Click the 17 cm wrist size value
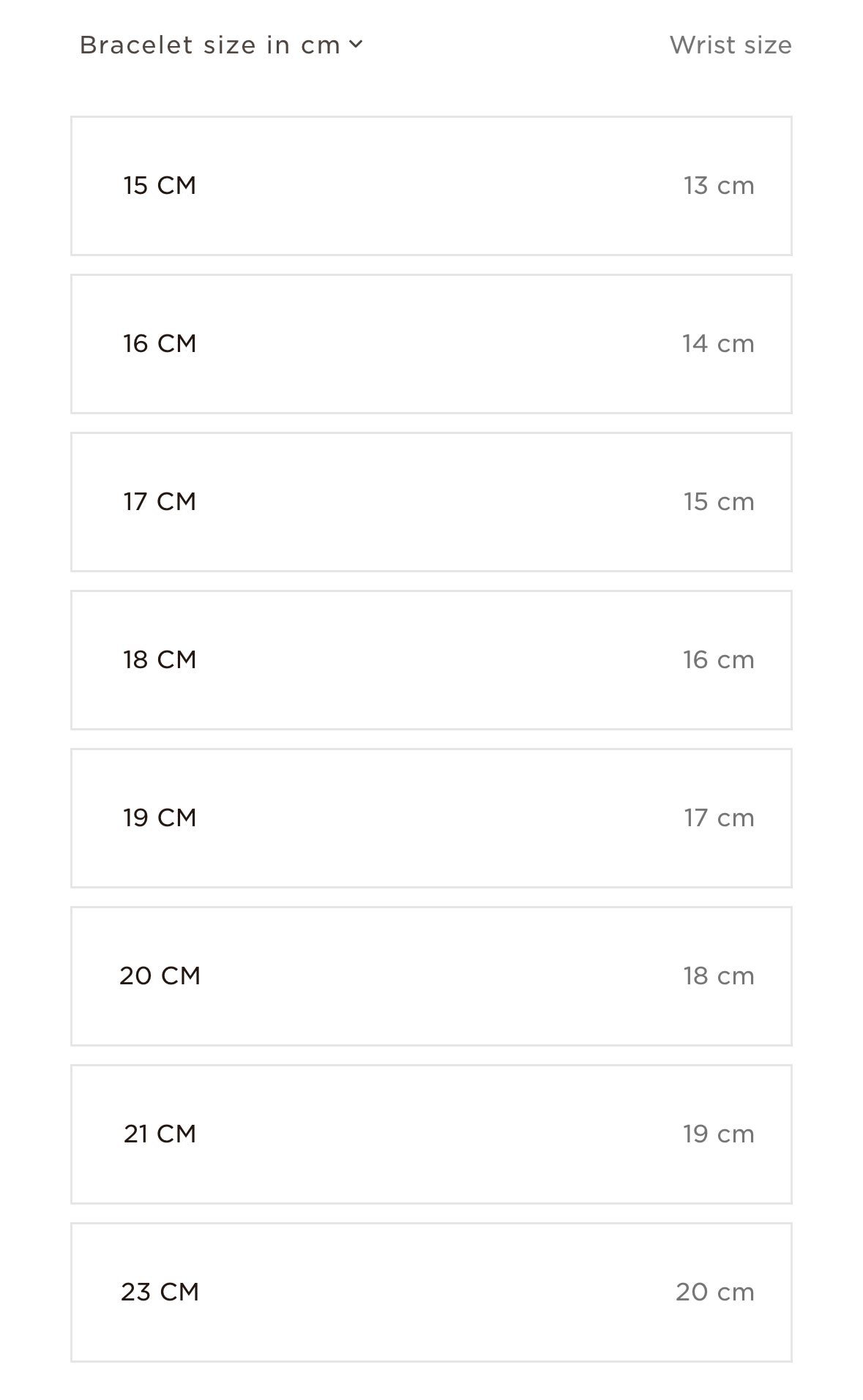 (718, 818)
